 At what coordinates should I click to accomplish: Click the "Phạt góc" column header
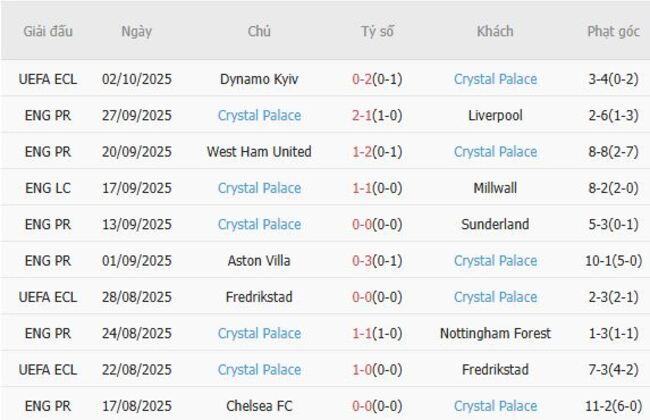coord(613,31)
